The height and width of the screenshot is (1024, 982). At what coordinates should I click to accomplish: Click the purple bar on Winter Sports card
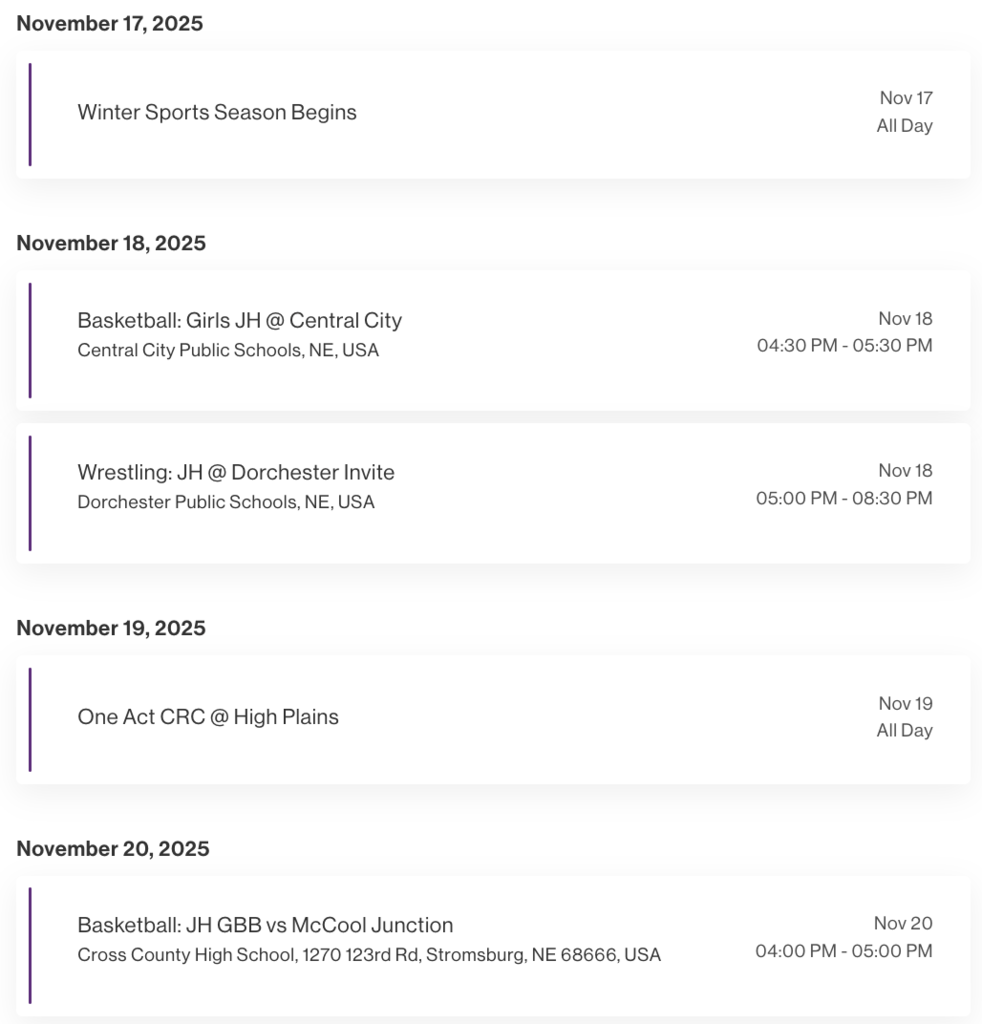tap(30, 114)
